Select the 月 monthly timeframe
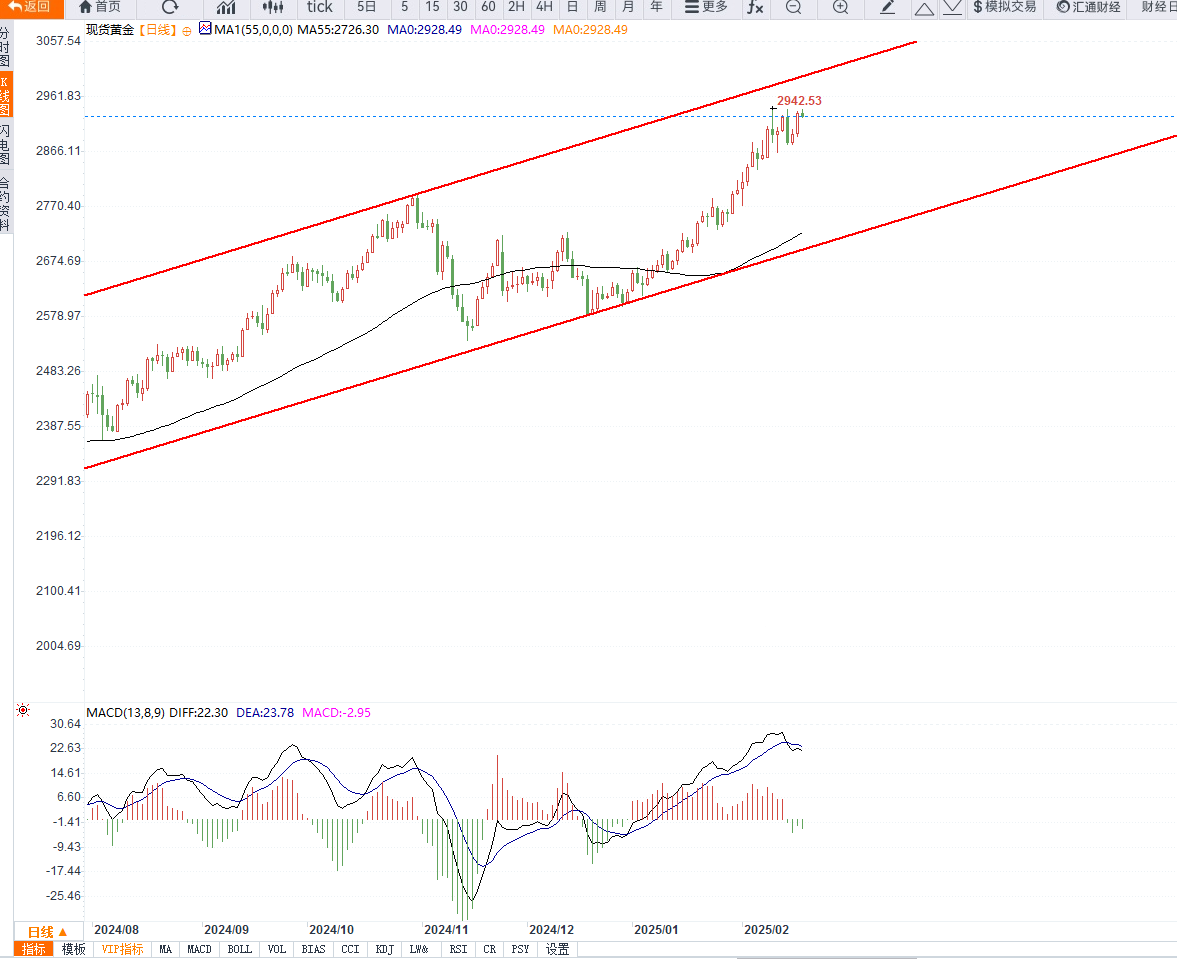 pyautogui.click(x=628, y=8)
